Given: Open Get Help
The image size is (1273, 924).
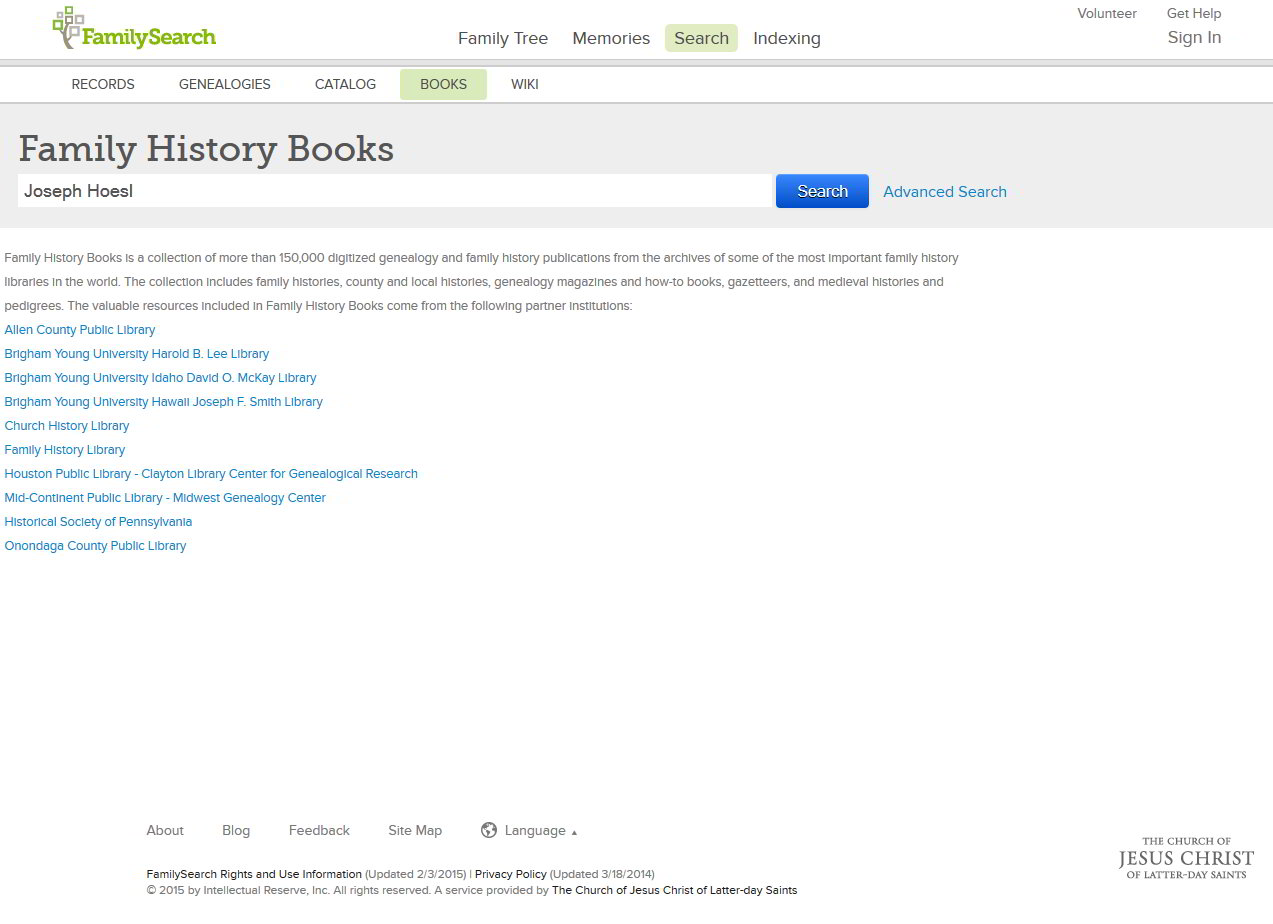Looking at the screenshot, I should pos(1194,13).
